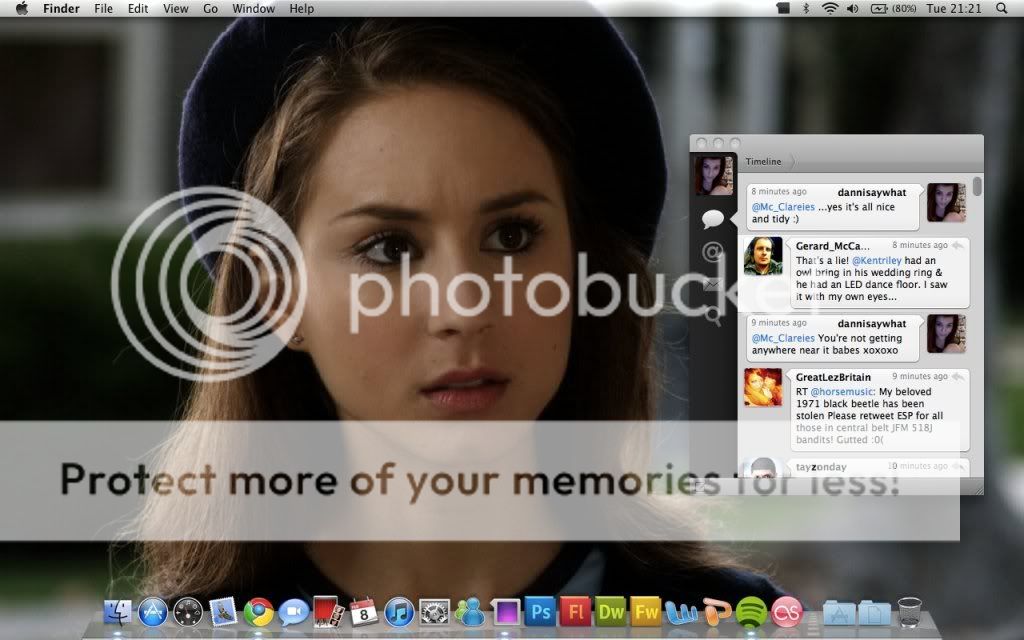Select the Timeline speech bubble icon
The image size is (1024, 640).
(x=712, y=218)
